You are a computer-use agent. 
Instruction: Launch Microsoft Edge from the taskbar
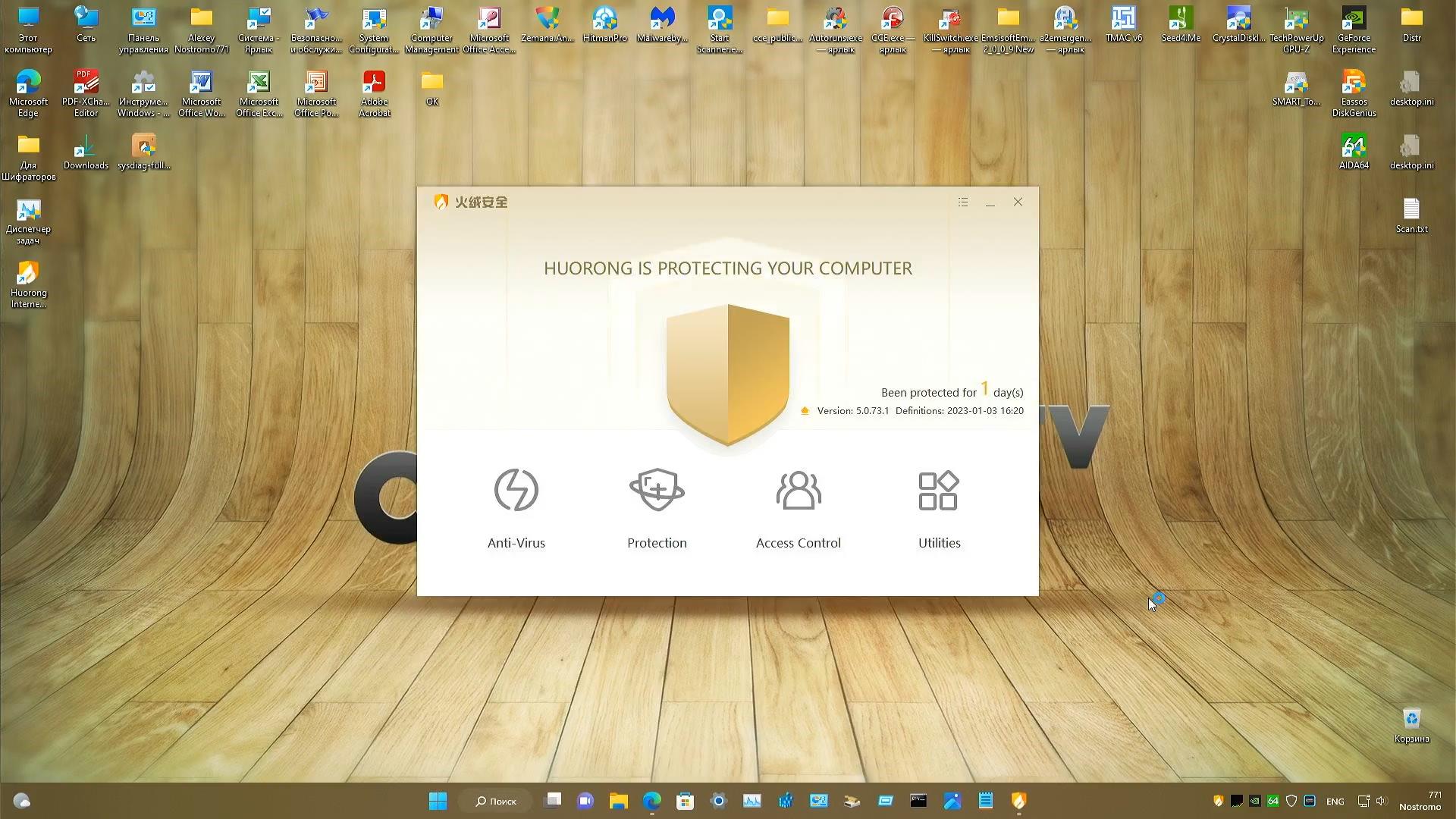651,801
